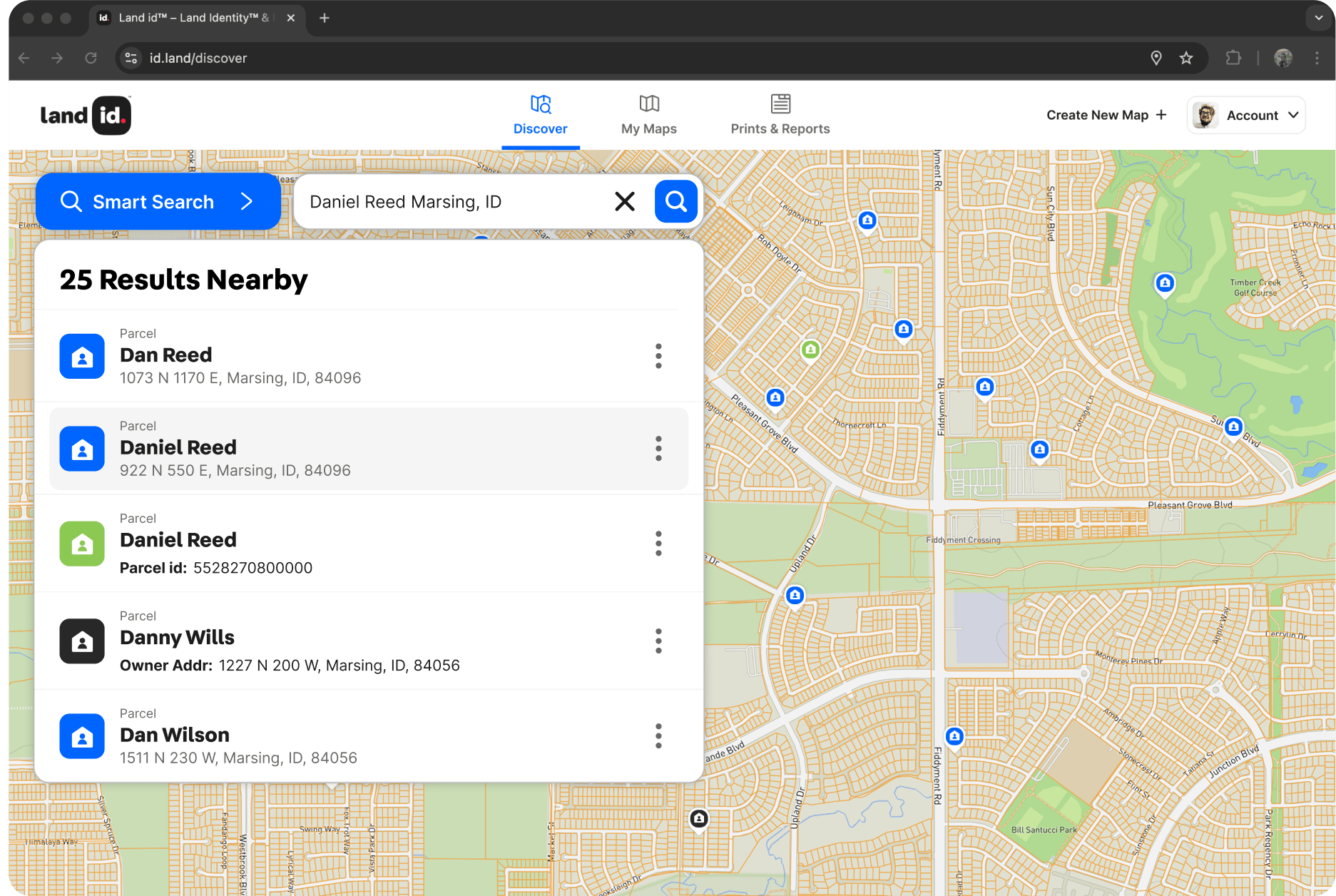Switch to the My Maps tab
Viewport: 1336px width, 896px height.
648,115
